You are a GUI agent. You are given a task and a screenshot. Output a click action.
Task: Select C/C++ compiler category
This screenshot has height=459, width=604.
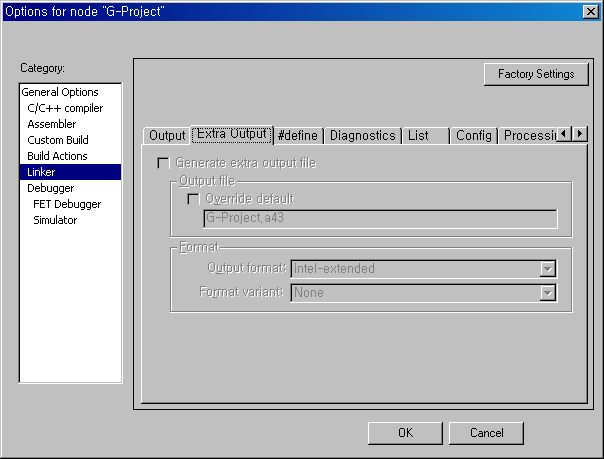[65, 108]
